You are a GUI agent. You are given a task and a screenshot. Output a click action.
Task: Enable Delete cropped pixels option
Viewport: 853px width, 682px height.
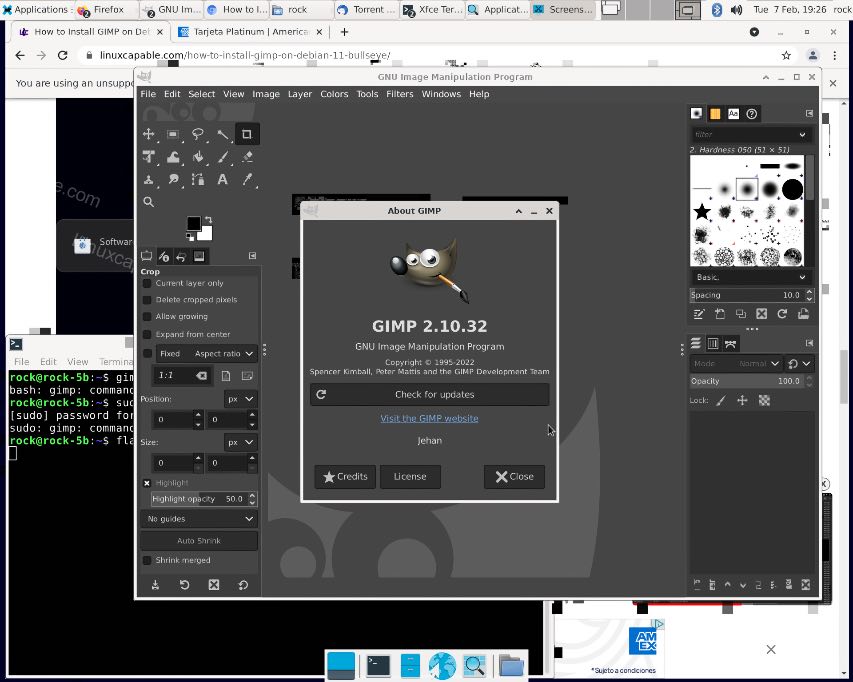pos(147,300)
